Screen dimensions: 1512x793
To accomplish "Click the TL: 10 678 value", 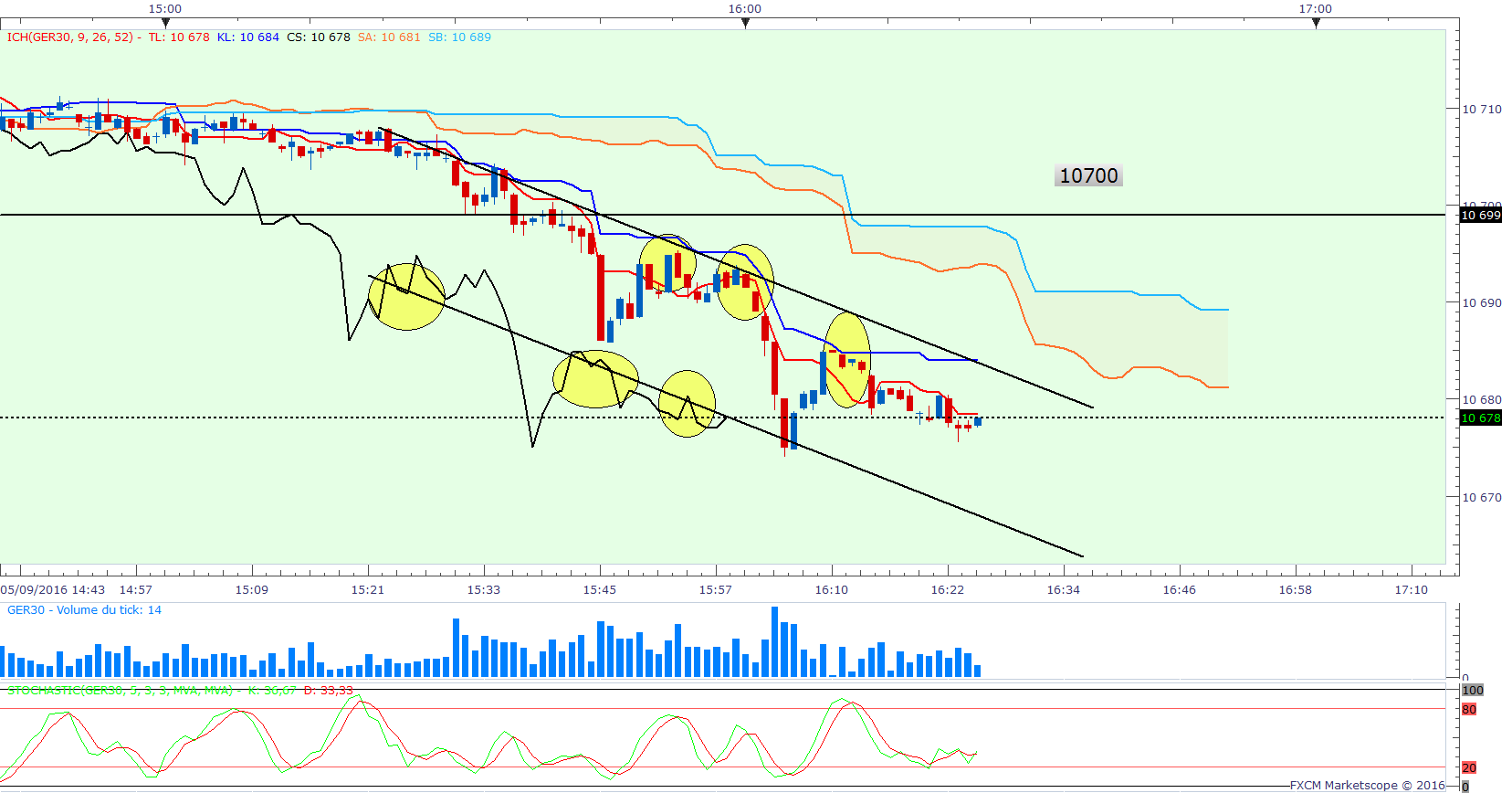I will (x=179, y=37).
